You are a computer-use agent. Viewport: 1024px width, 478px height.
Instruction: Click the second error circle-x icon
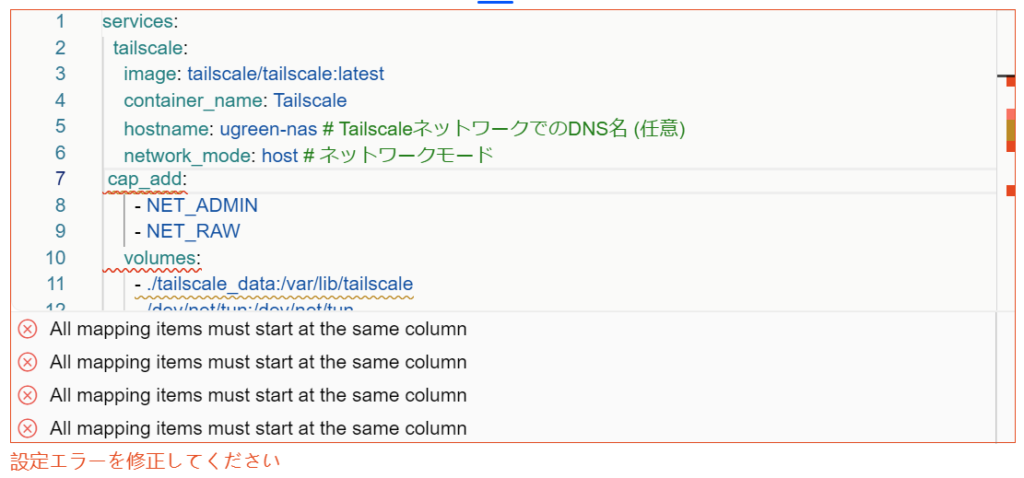(x=27, y=362)
